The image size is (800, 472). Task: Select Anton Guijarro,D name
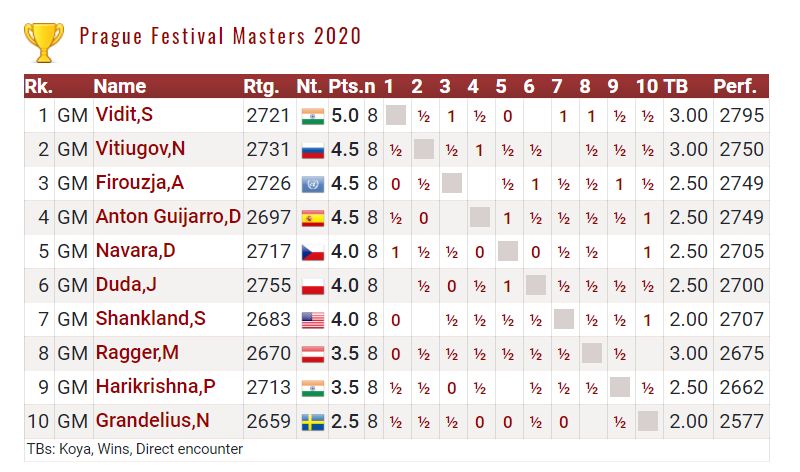click(x=168, y=217)
